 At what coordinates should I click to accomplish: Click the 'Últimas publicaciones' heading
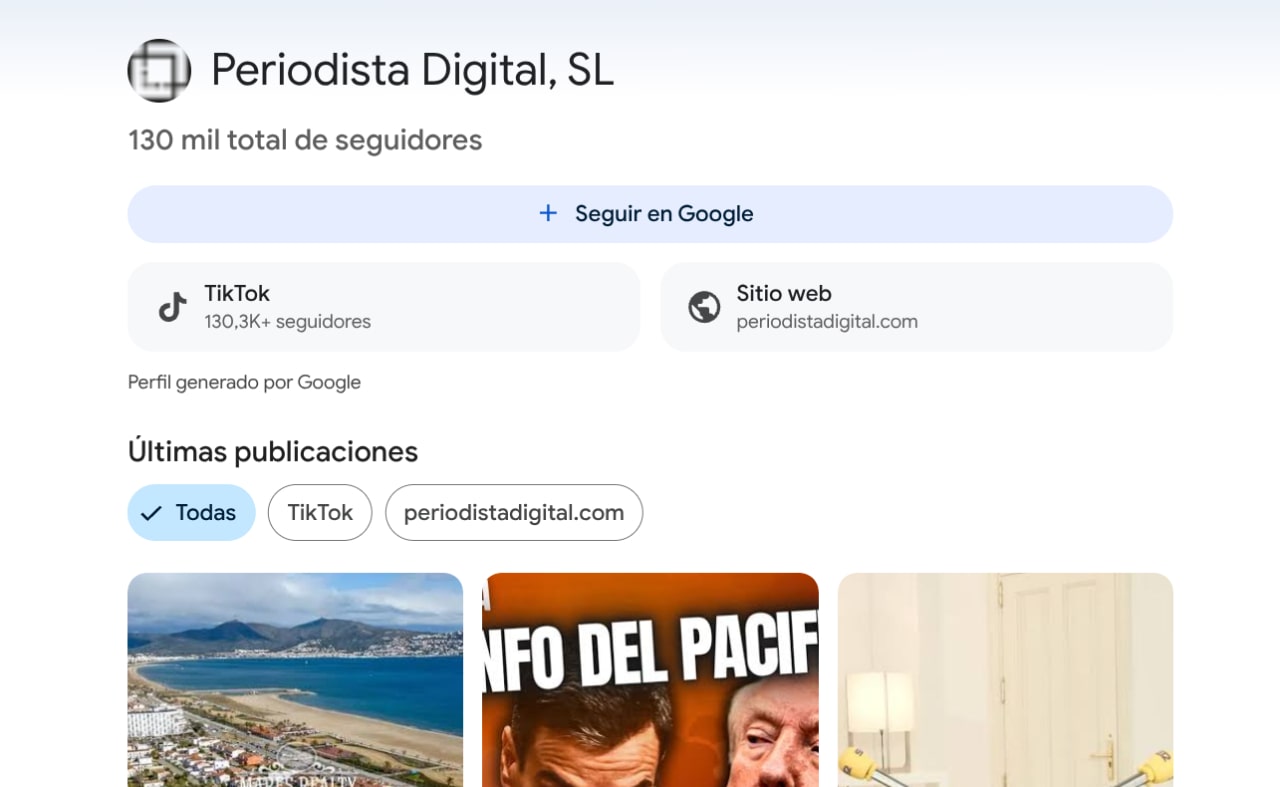pos(273,452)
